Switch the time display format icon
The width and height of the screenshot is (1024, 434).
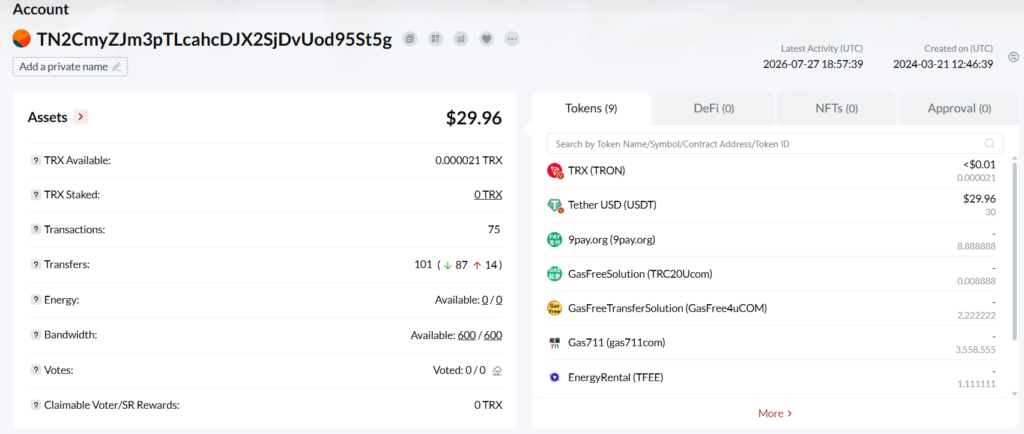(1014, 57)
